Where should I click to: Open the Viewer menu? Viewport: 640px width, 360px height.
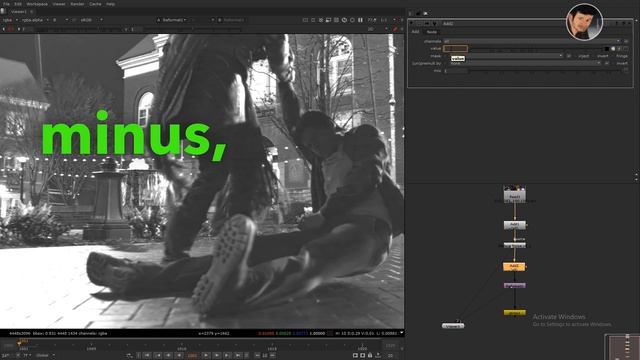click(x=59, y=4)
